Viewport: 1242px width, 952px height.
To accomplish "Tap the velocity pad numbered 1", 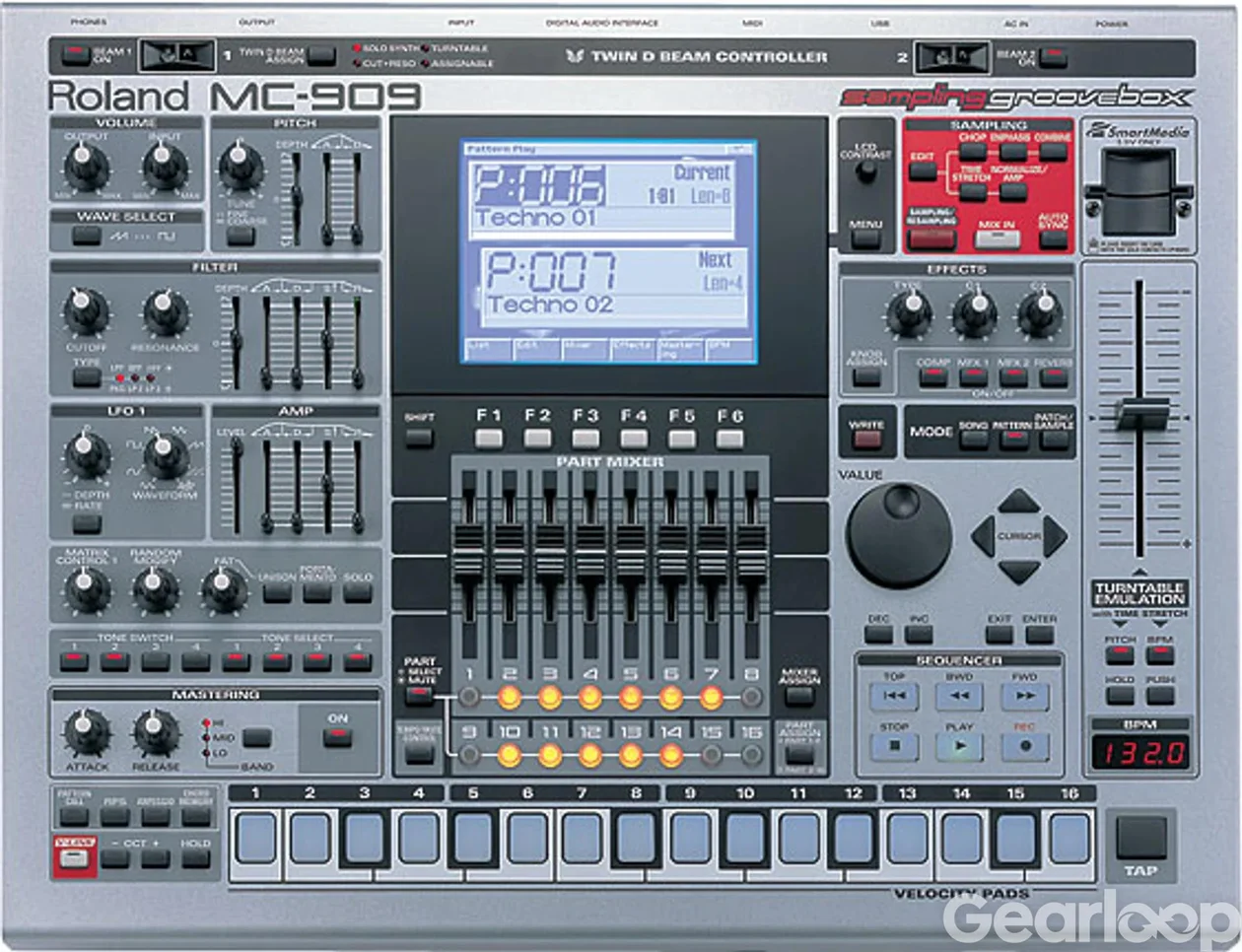I will tap(256, 839).
